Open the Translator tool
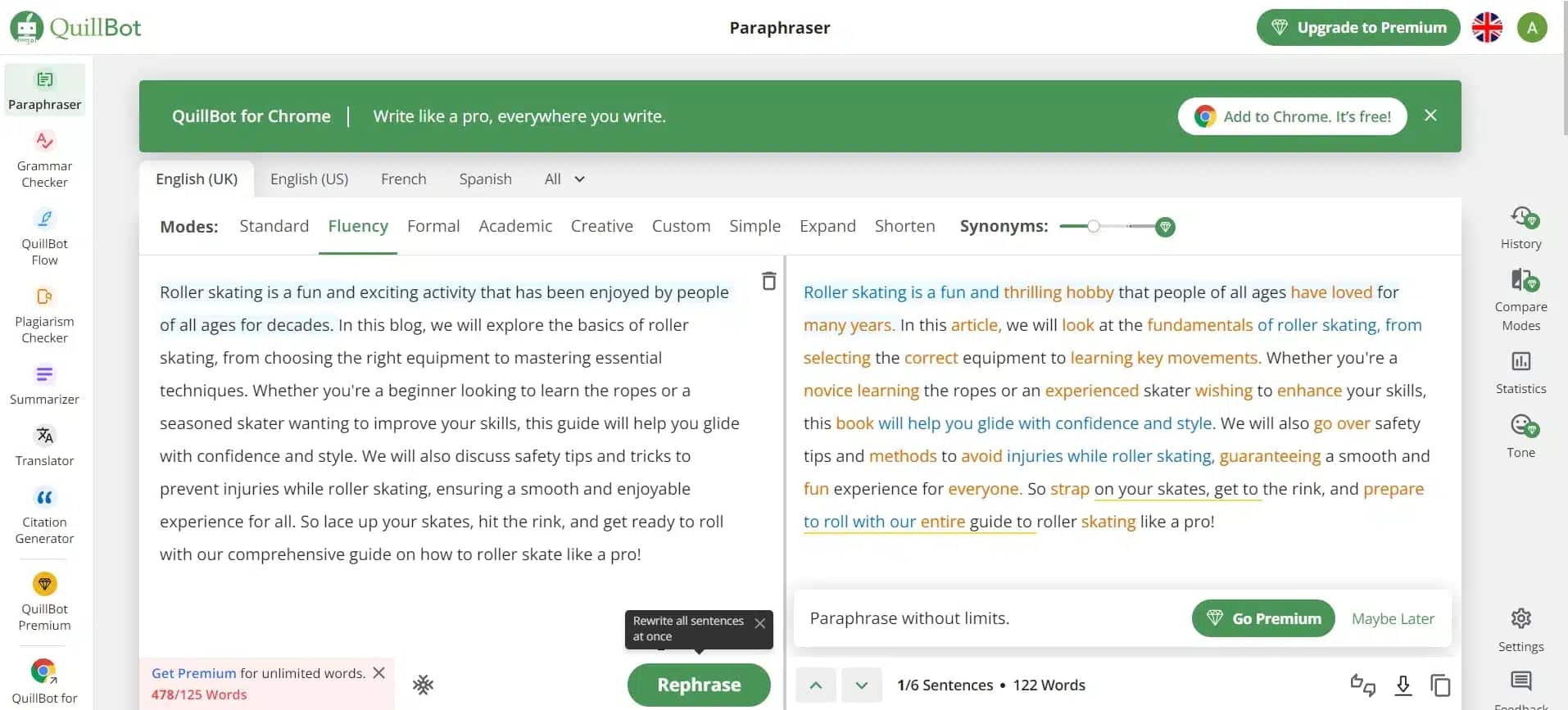 pos(44,446)
